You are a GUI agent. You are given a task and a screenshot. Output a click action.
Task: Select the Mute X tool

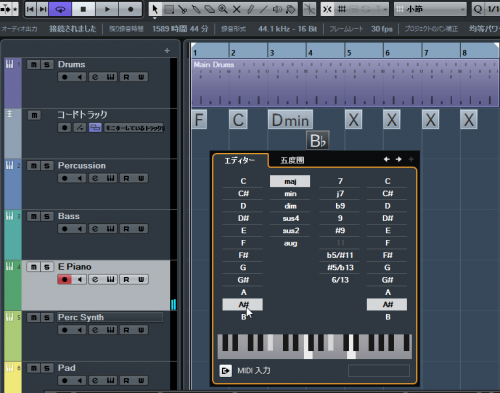(237, 9)
